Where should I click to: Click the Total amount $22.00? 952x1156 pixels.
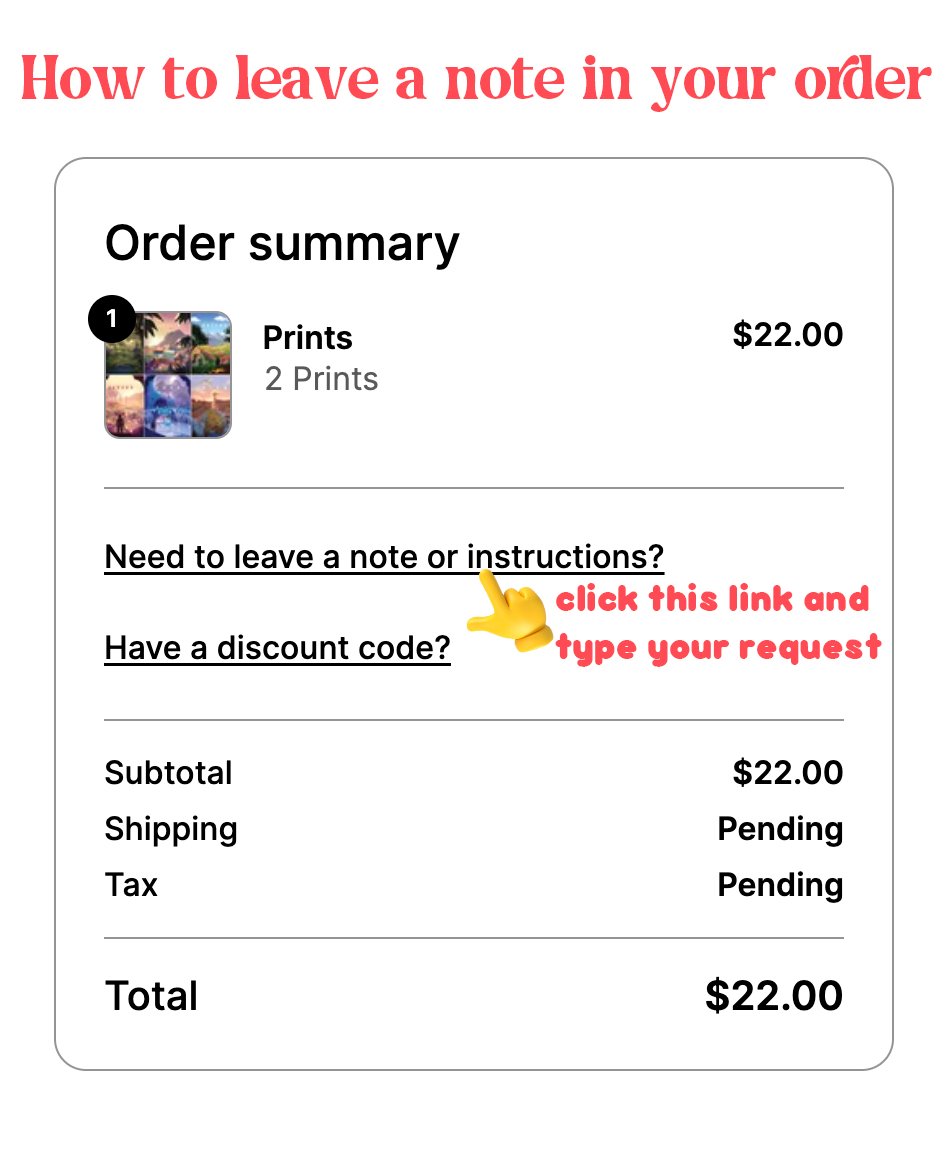773,996
